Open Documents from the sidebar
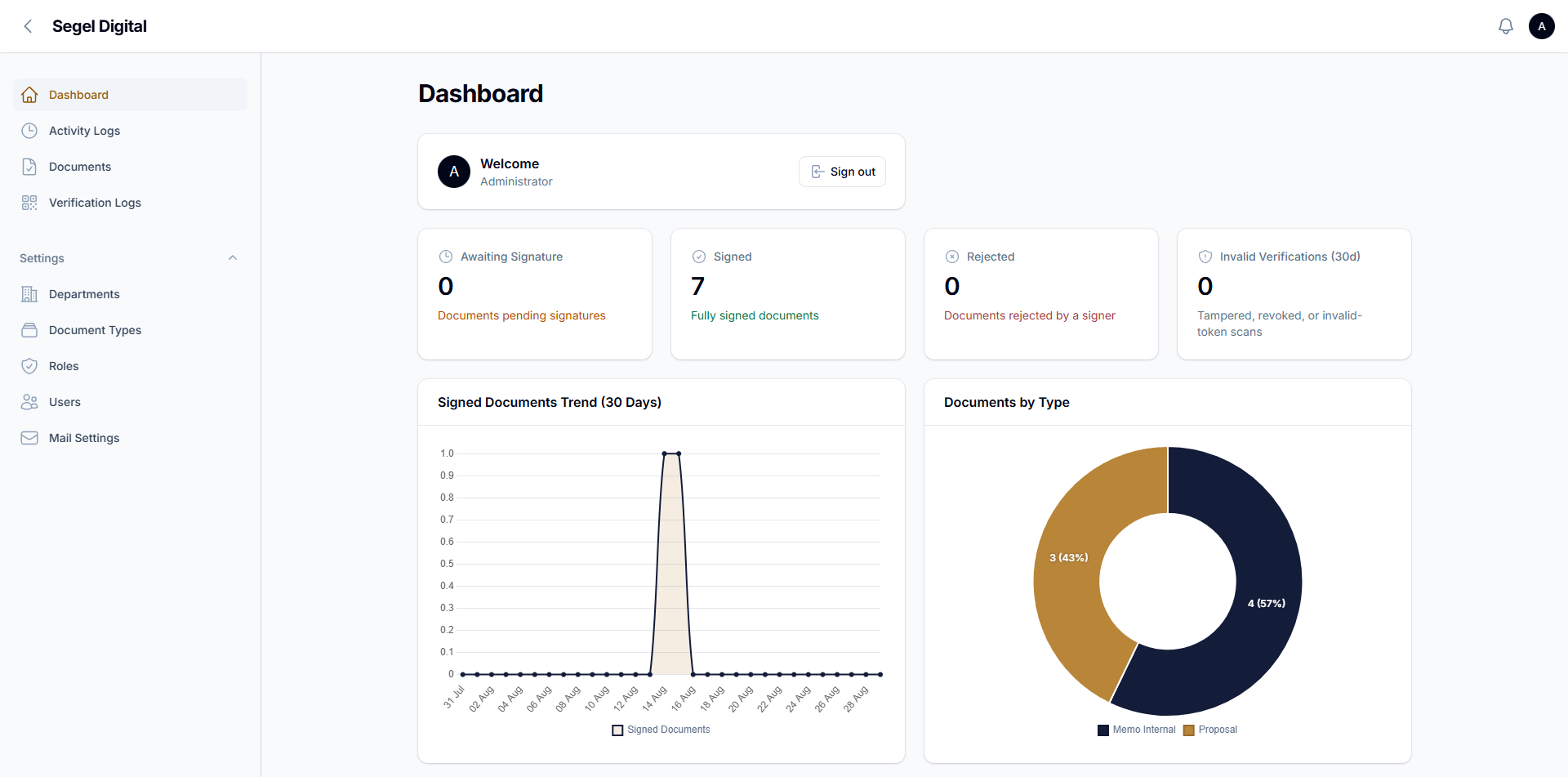Image resolution: width=1568 pixels, height=777 pixels. pos(131,167)
